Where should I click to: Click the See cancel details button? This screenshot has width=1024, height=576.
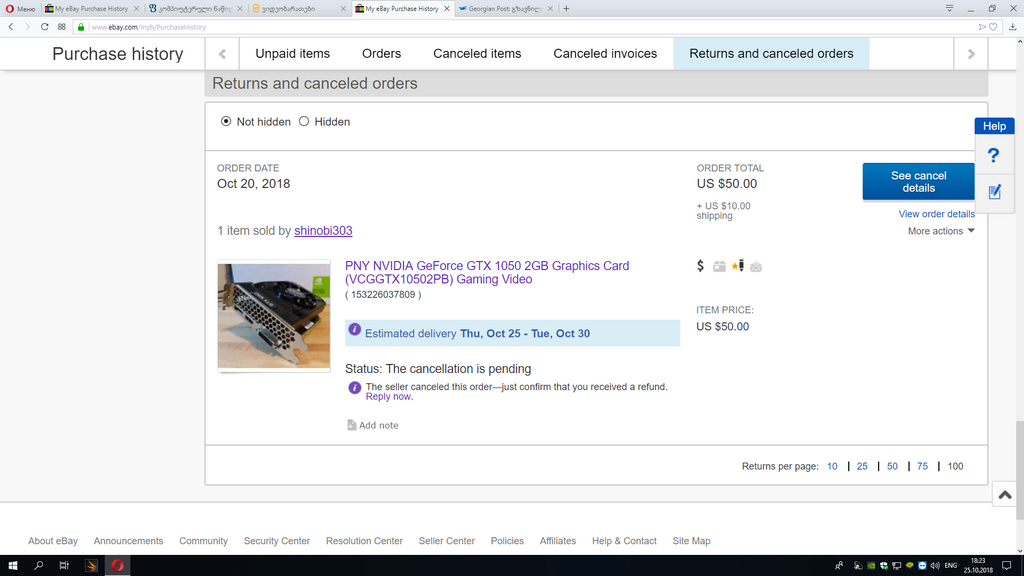pyautogui.click(x=918, y=182)
